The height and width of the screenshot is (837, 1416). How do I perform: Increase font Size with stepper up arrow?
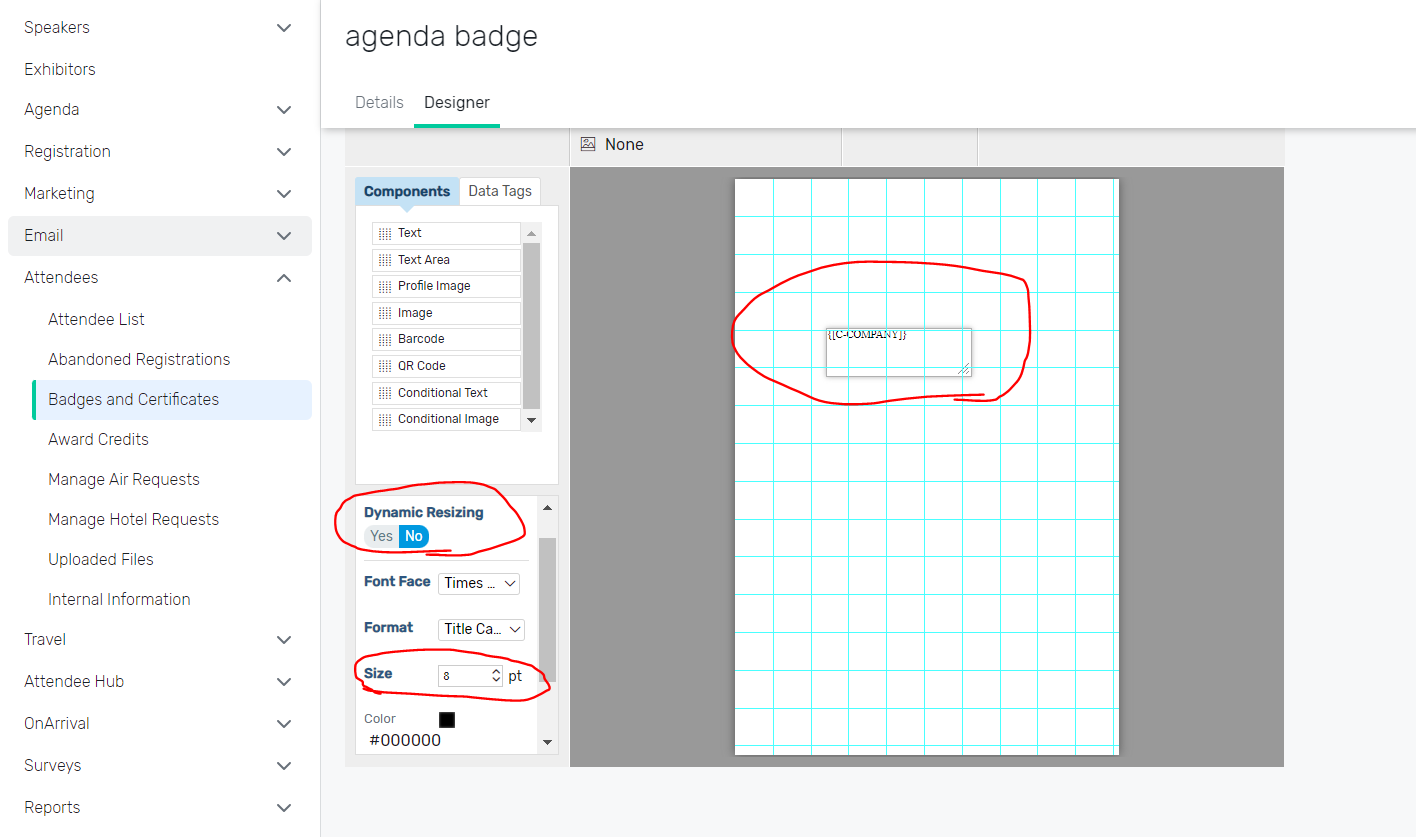(496, 672)
